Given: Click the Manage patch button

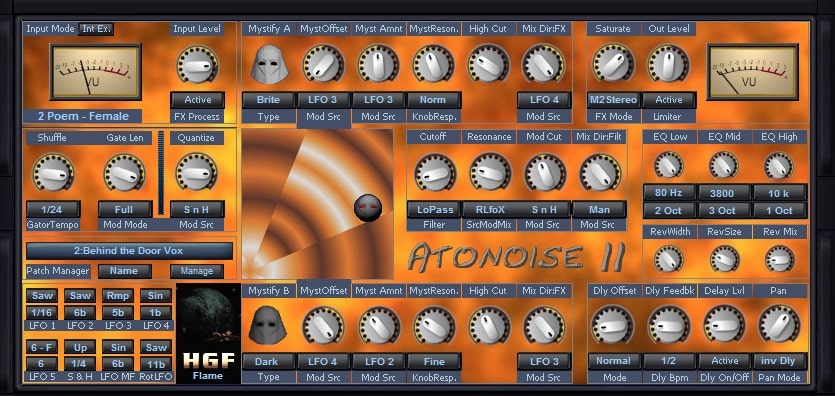Looking at the screenshot, I should pyautogui.click(x=197, y=271).
